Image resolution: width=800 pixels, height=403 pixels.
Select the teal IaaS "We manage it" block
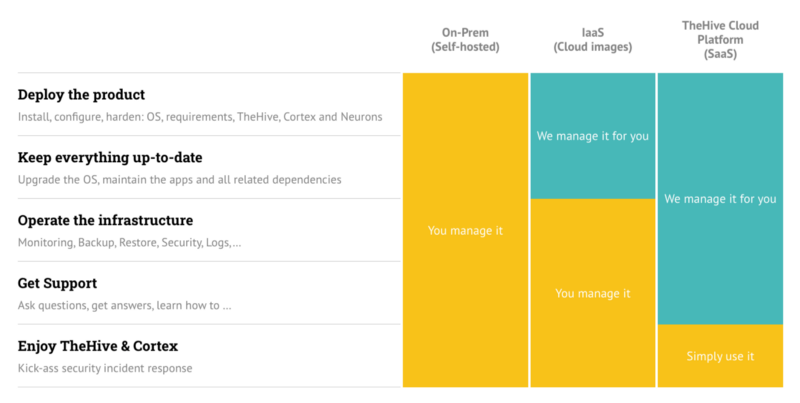coord(592,136)
